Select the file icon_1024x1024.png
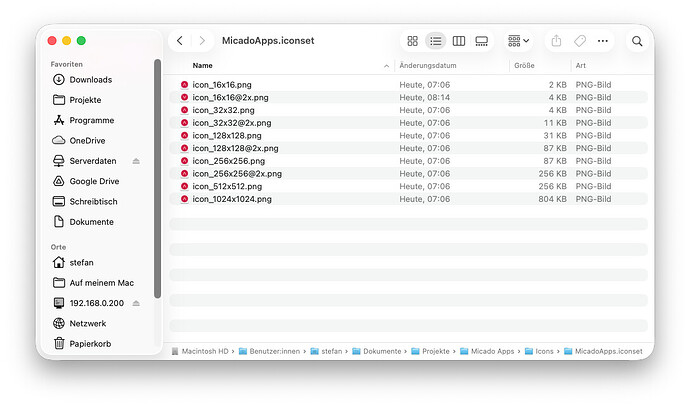This screenshot has height=406, width=690. coord(231,199)
